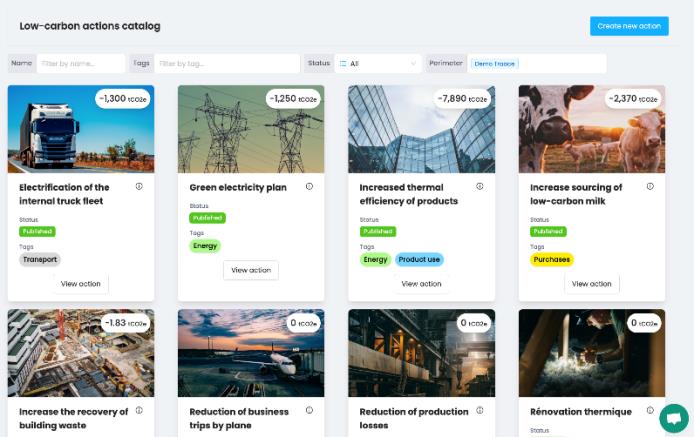Click info icon on Increased thermal efficiency card
The image size is (694, 437).
coord(479,186)
